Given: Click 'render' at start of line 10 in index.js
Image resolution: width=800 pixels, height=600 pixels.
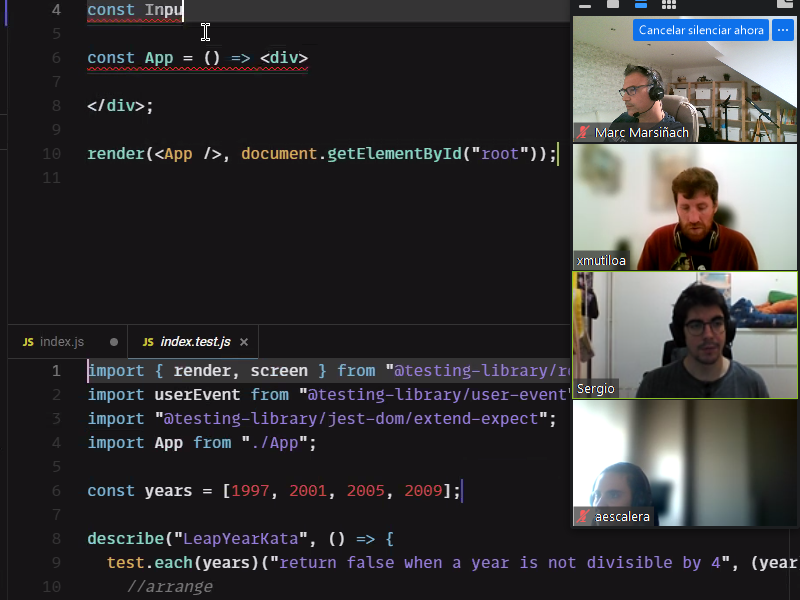Looking at the screenshot, I should [x=116, y=154].
